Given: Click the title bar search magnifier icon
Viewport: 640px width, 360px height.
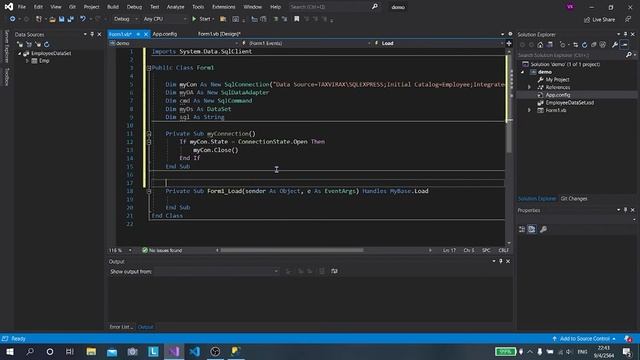Looking at the screenshot, I should tap(374, 7).
